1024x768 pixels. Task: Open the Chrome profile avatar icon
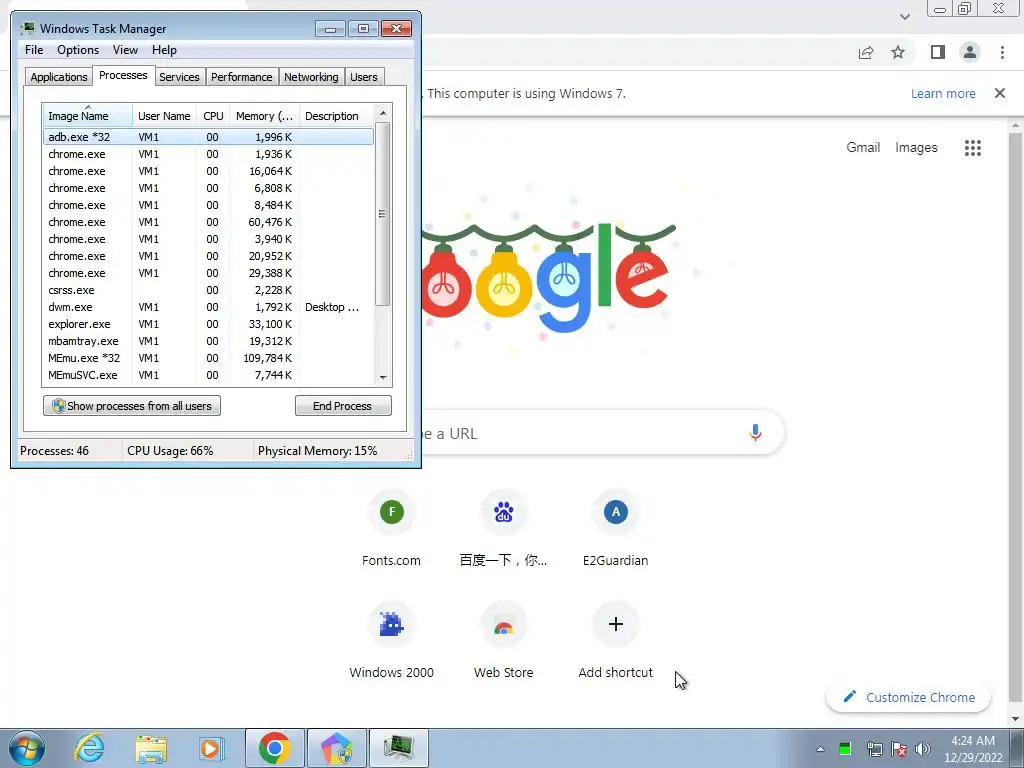click(970, 52)
